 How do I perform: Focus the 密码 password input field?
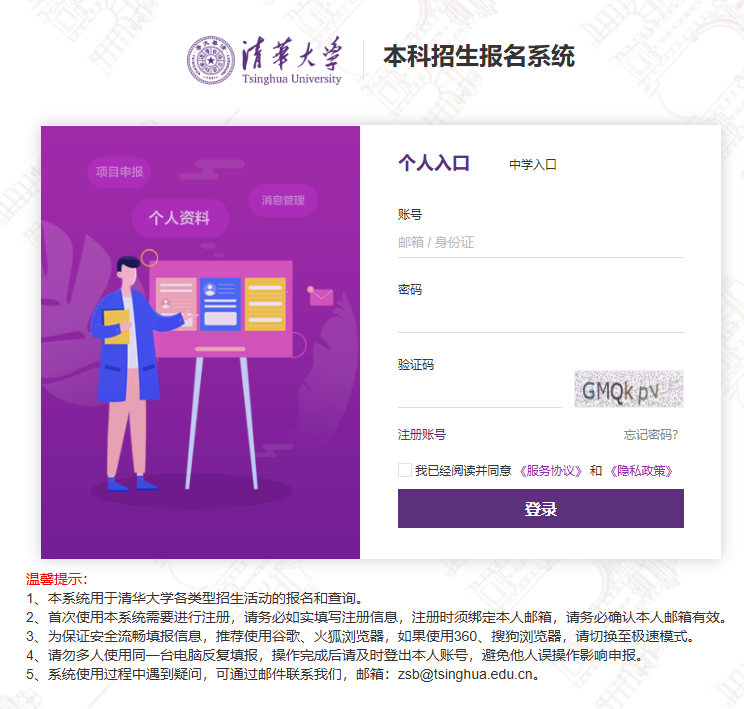[540, 317]
